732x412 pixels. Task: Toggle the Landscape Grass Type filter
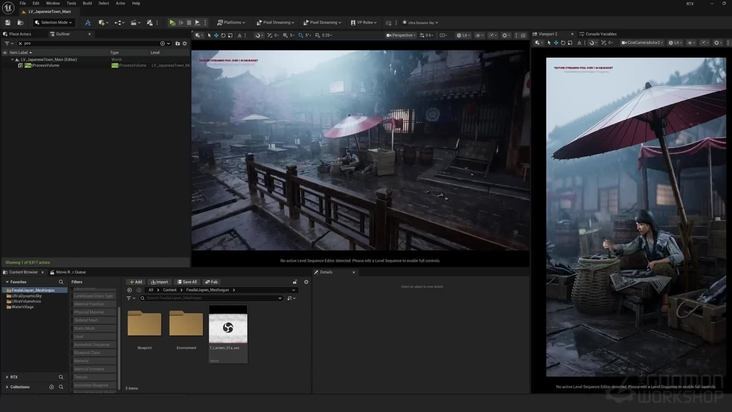94,296
